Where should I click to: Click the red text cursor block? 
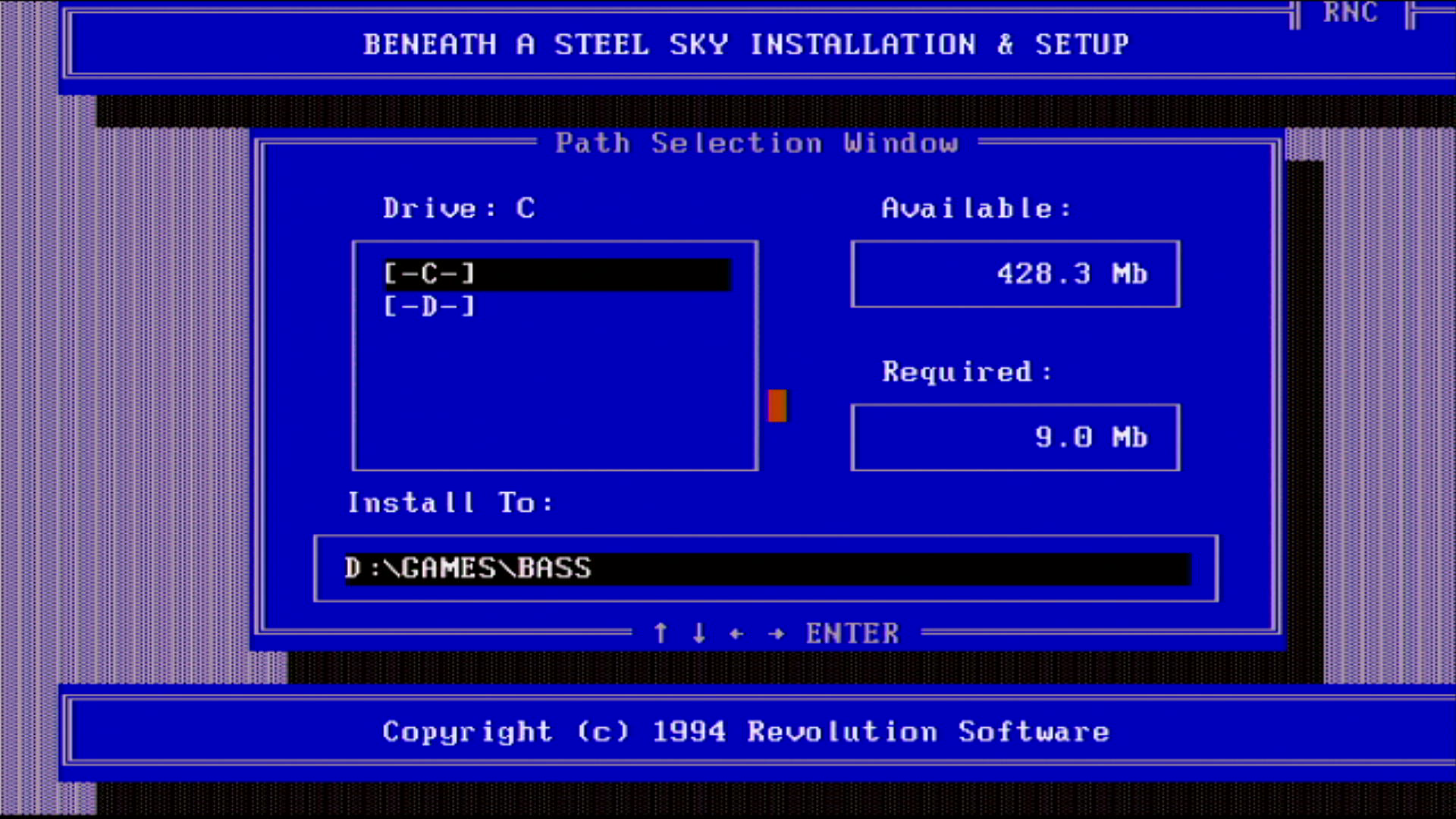tap(777, 406)
